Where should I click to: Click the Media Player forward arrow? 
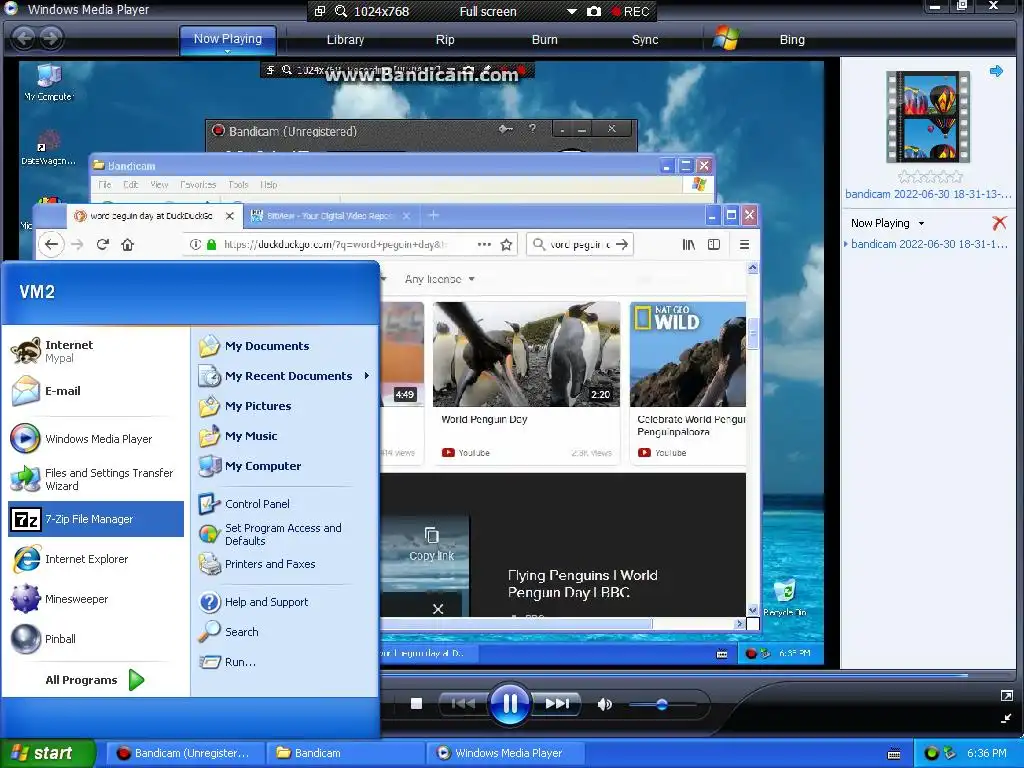click(x=51, y=38)
